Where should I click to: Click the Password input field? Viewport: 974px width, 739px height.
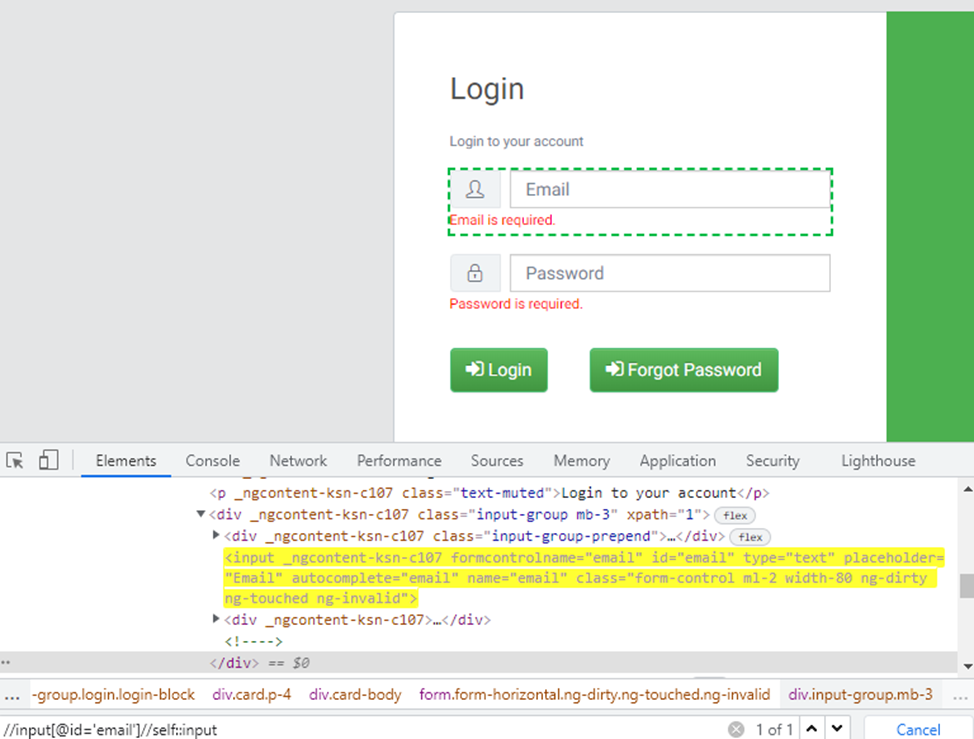point(670,273)
